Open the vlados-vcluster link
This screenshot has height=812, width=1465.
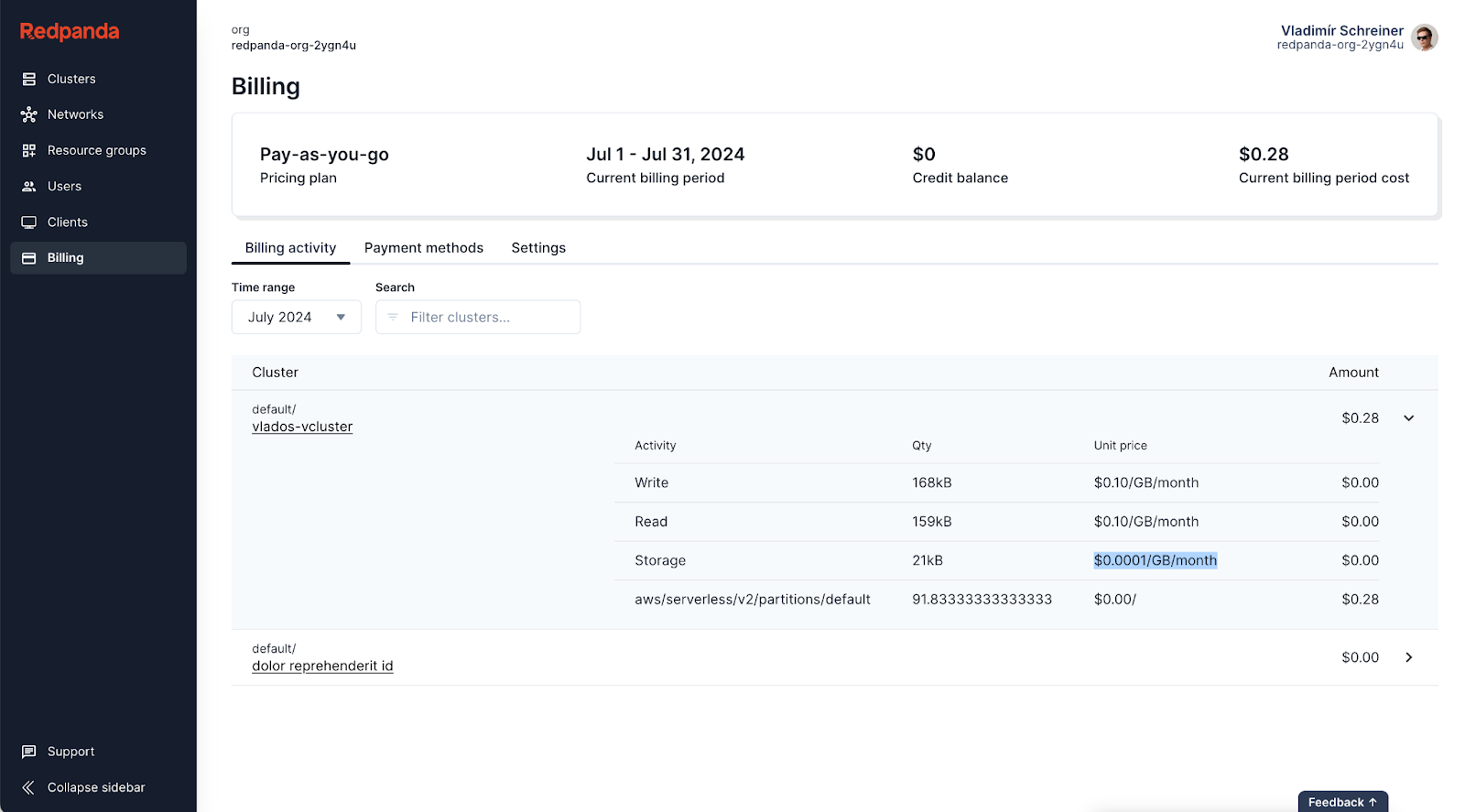point(302,427)
